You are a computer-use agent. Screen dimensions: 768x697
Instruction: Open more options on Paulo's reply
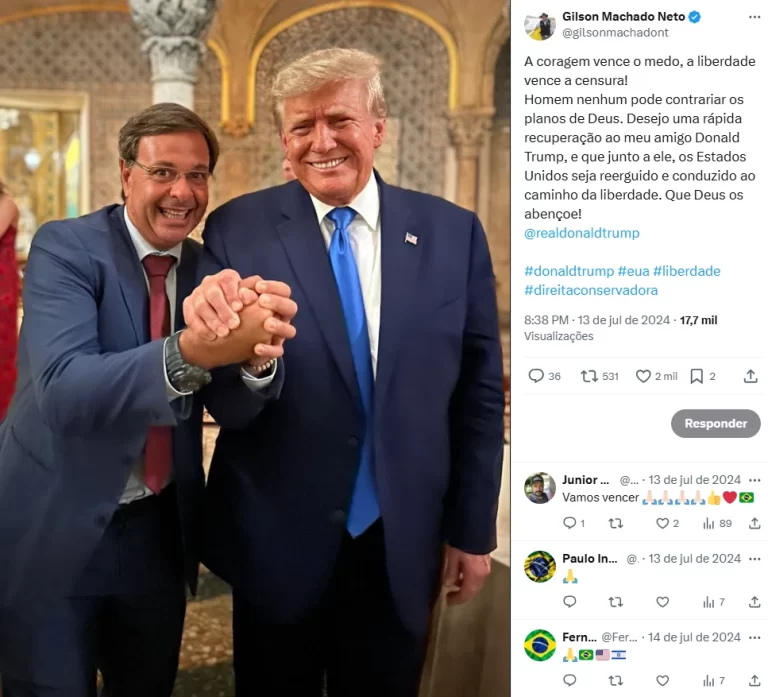coord(755,559)
